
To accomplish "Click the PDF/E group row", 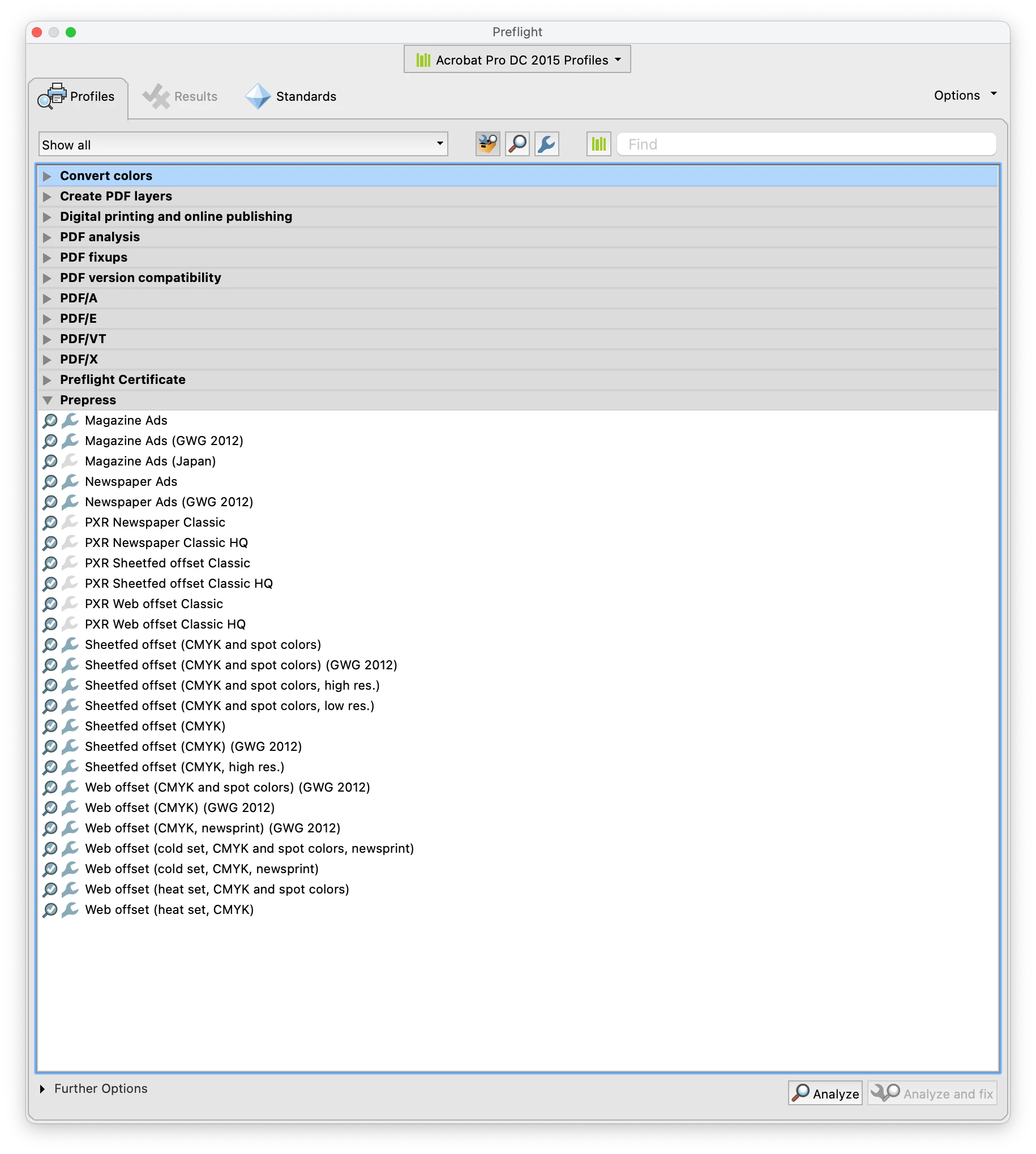I will click(518, 319).
